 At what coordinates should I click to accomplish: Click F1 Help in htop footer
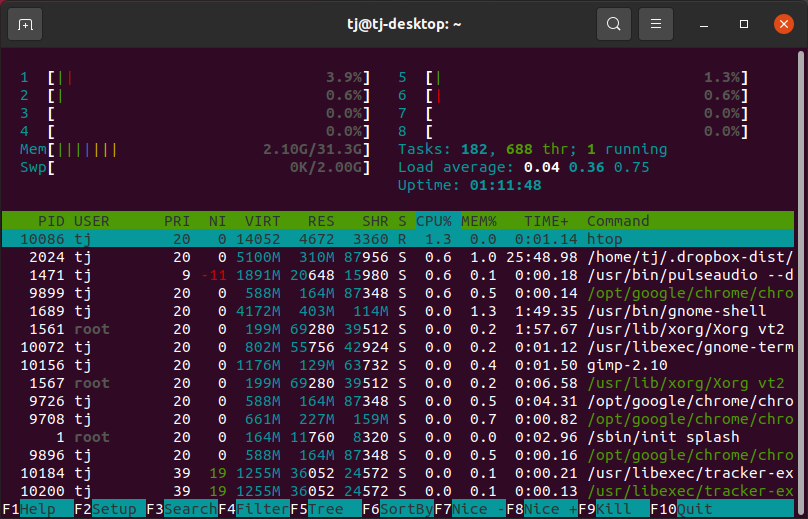point(38,509)
